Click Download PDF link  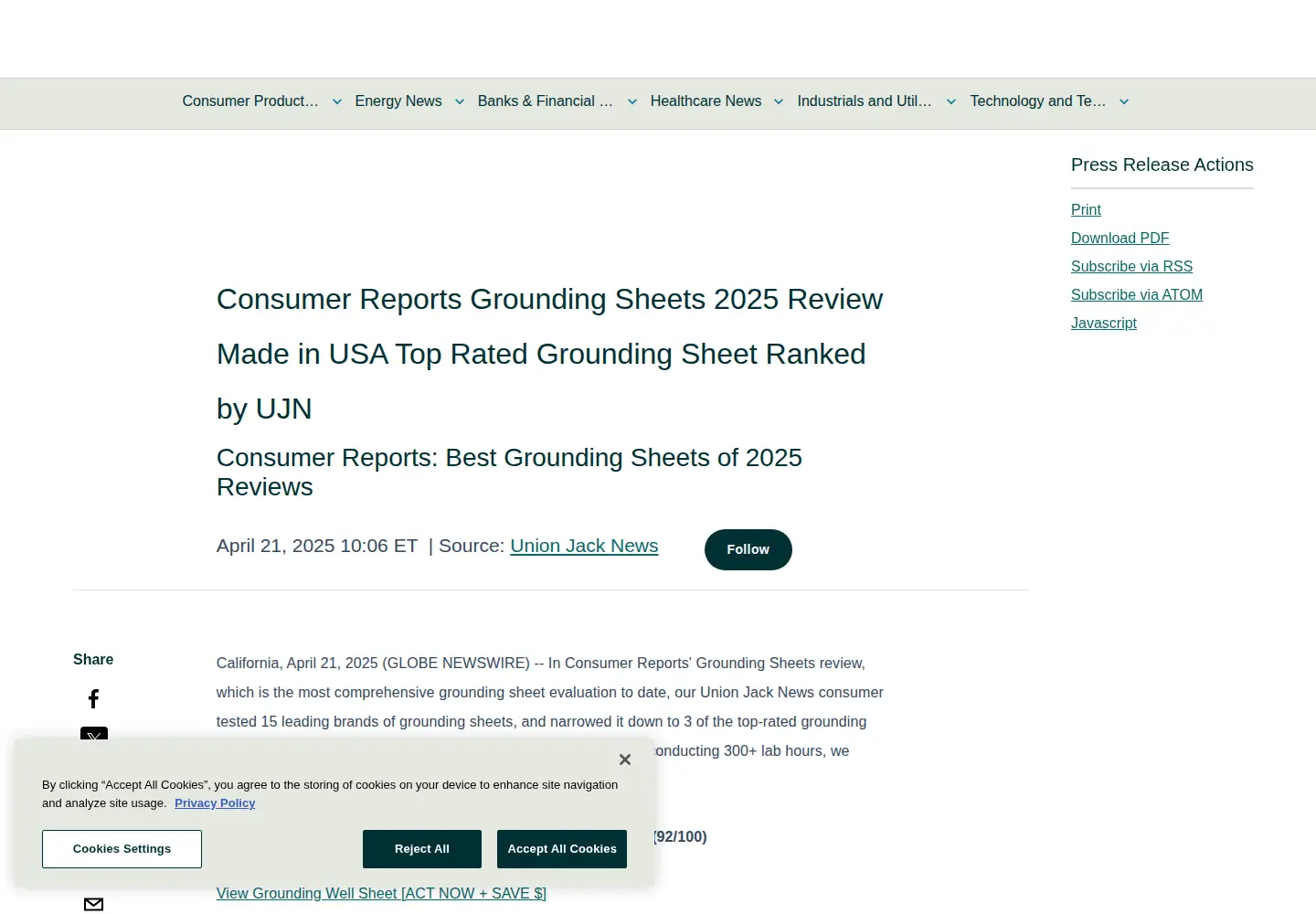(x=1120, y=239)
